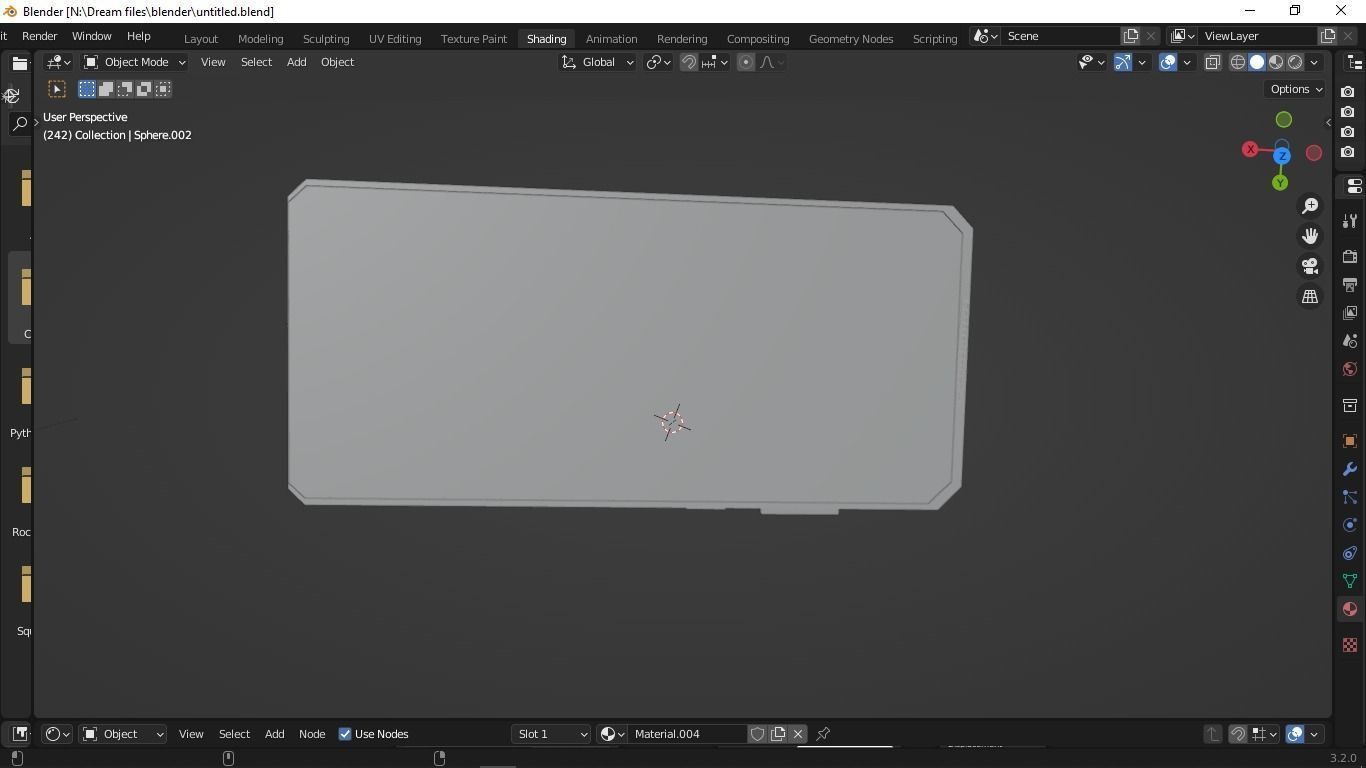
Task: Open the Object properties tab
Action: pos(1350,441)
